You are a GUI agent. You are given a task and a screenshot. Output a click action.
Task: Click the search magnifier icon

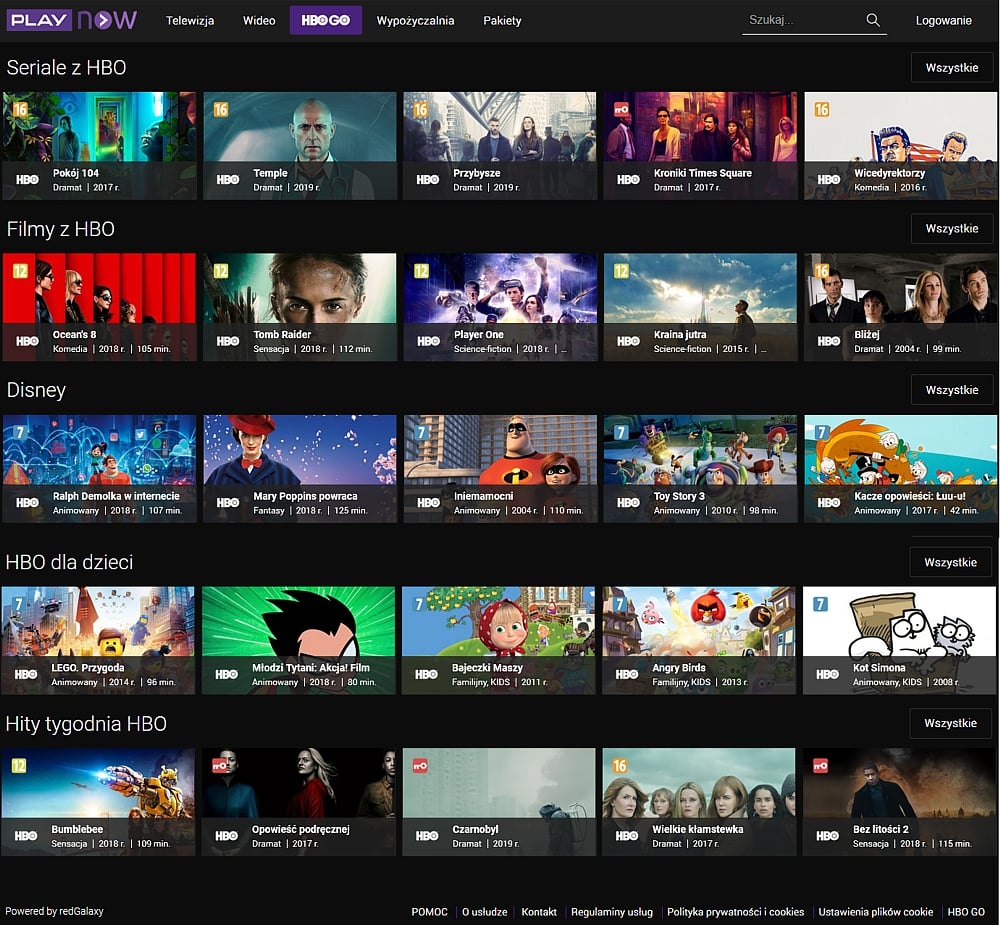[x=872, y=20]
